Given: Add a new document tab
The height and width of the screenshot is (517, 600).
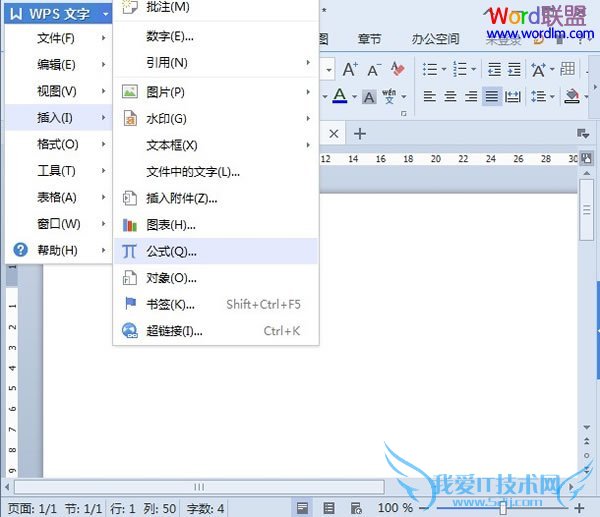Looking at the screenshot, I should [x=360, y=134].
